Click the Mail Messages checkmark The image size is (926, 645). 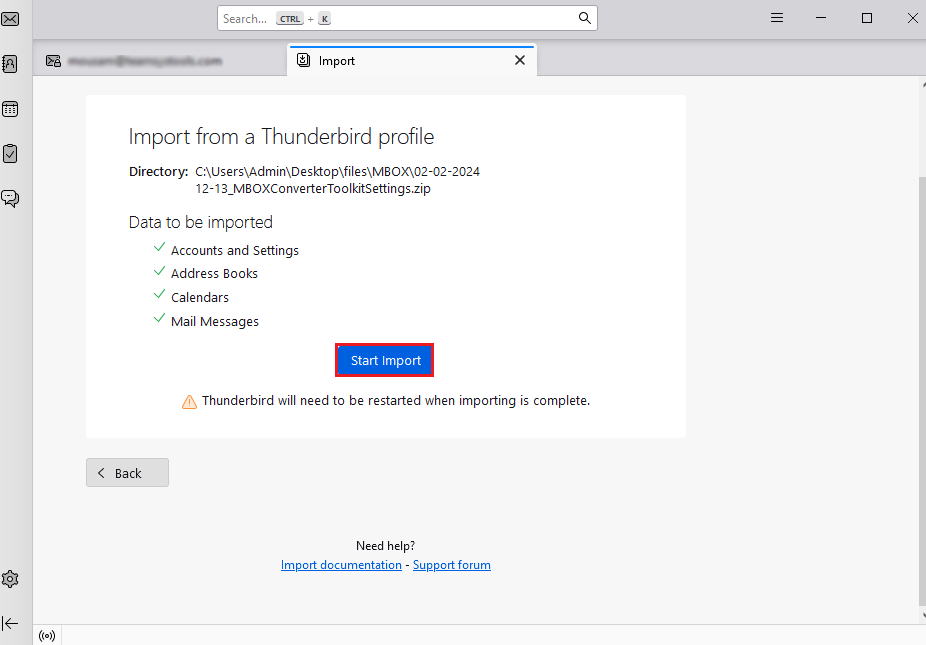pos(159,318)
